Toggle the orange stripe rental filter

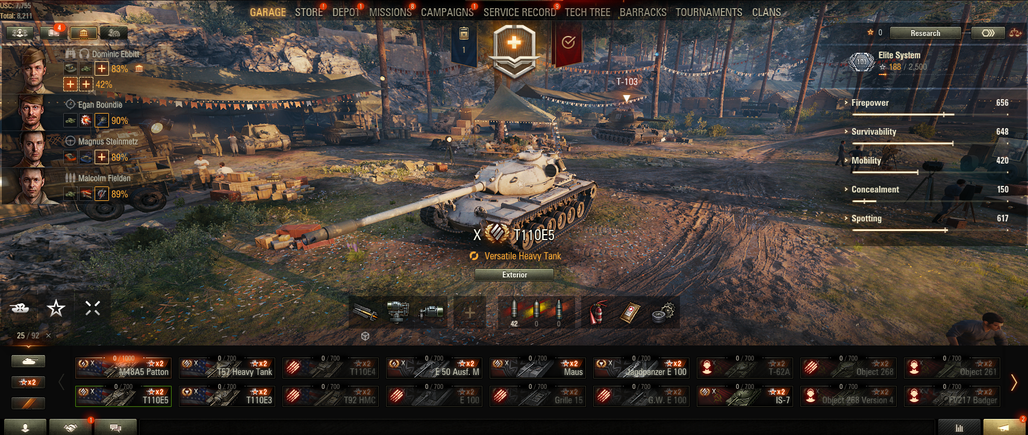pyautogui.click(x=28, y=403)
